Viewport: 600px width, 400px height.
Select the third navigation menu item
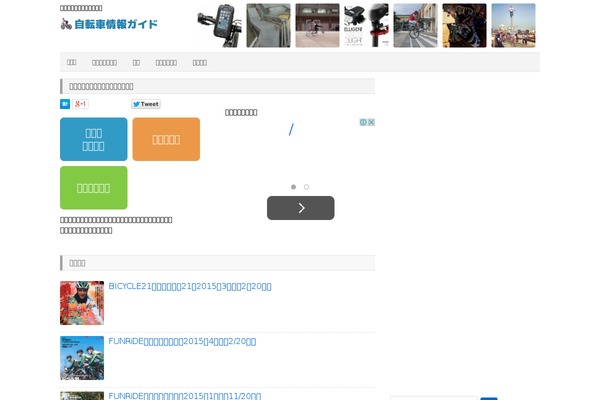pos(136,62)
